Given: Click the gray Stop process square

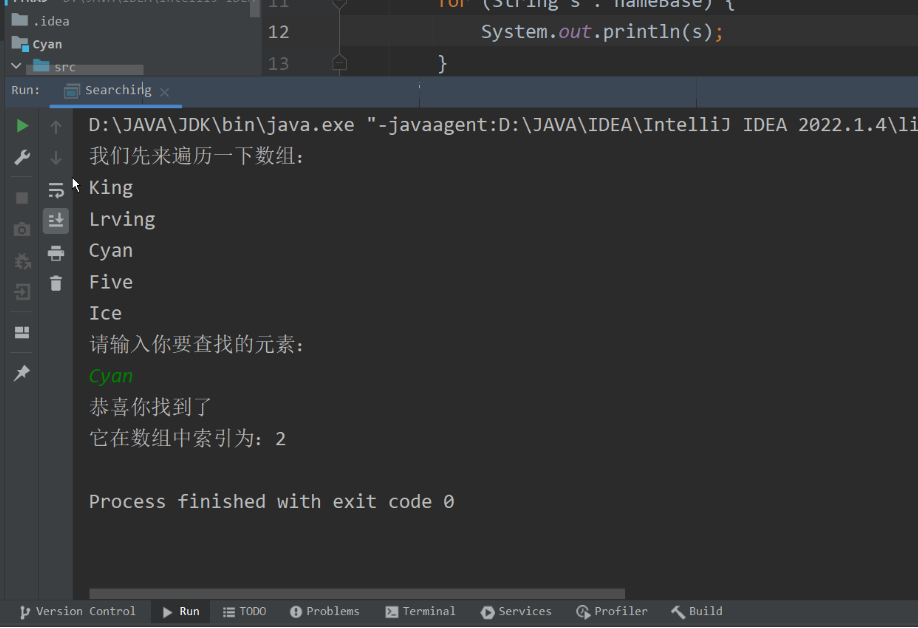Looking at the screenshot, I should tap(22, 198).
